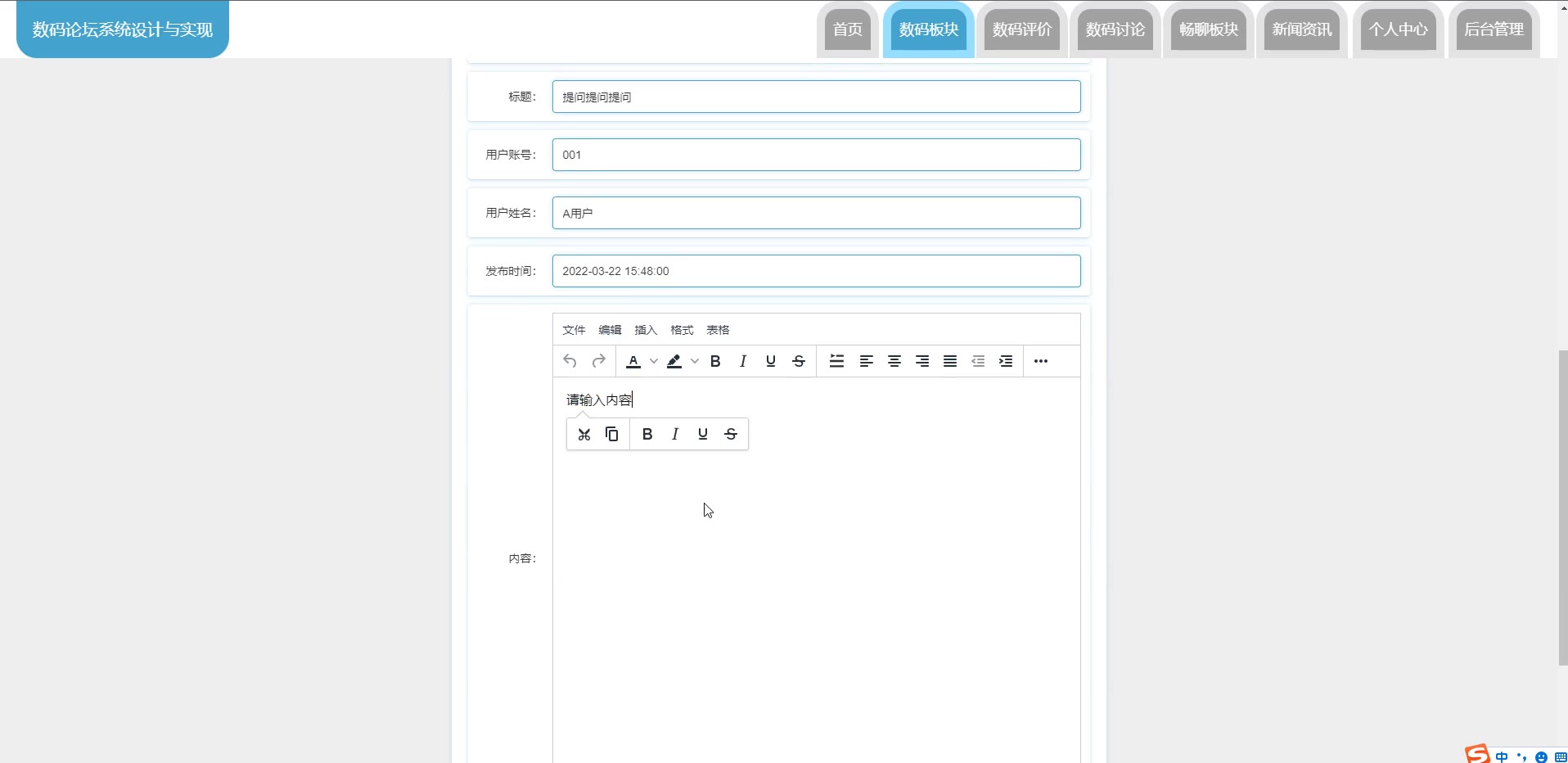Cut selection with the scissors icon
Viewport: 1568px width, 763px height.
(x=584, y=434)
